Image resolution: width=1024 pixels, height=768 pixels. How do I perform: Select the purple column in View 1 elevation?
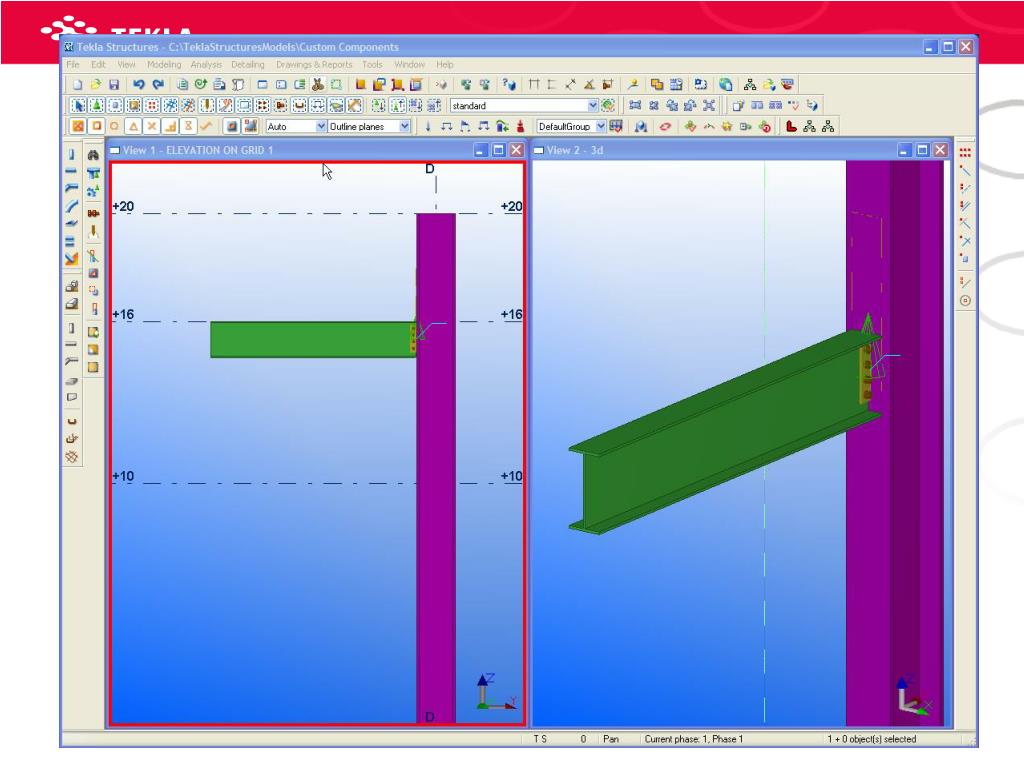tap(436, 468)
